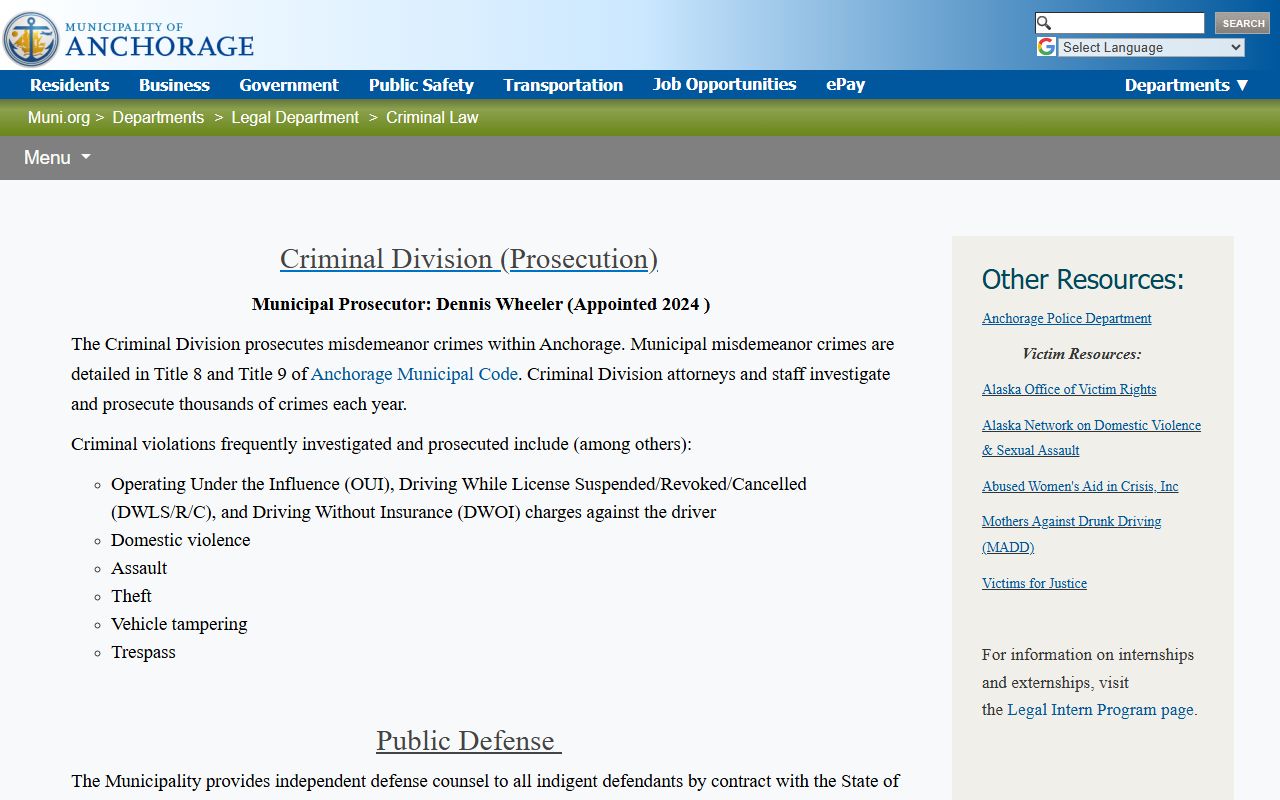The height and width of the screenshot is (800, 1280).
Task: Click the SEARCH button
Action: [1242, 23]
